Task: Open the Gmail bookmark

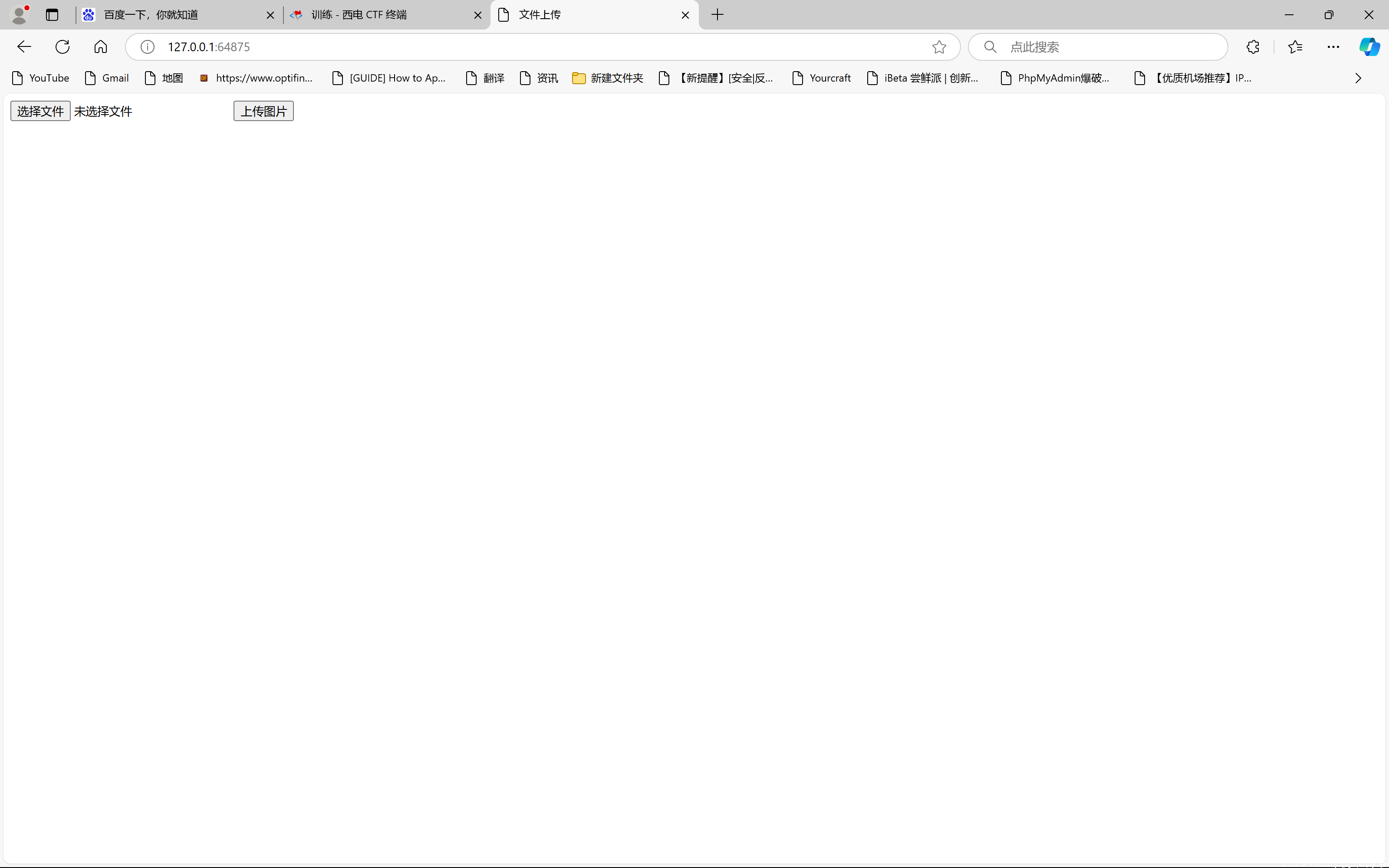Action: [x=107, y=78]
